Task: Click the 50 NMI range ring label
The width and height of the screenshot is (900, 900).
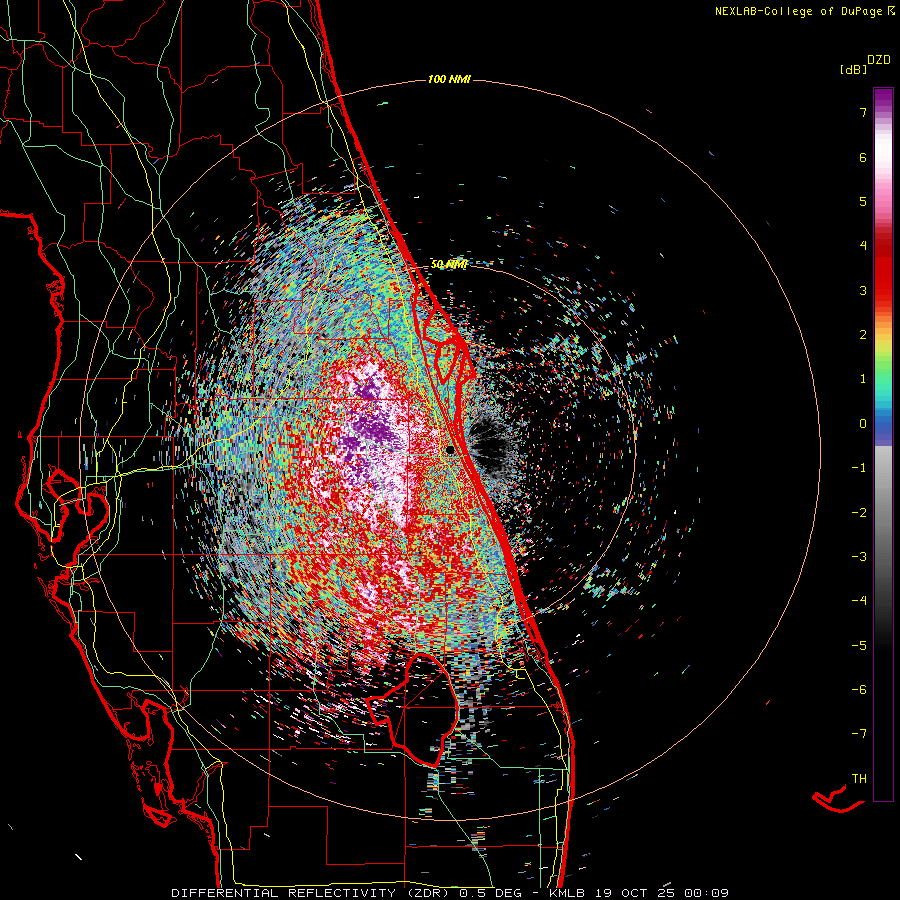Action: 449,264
